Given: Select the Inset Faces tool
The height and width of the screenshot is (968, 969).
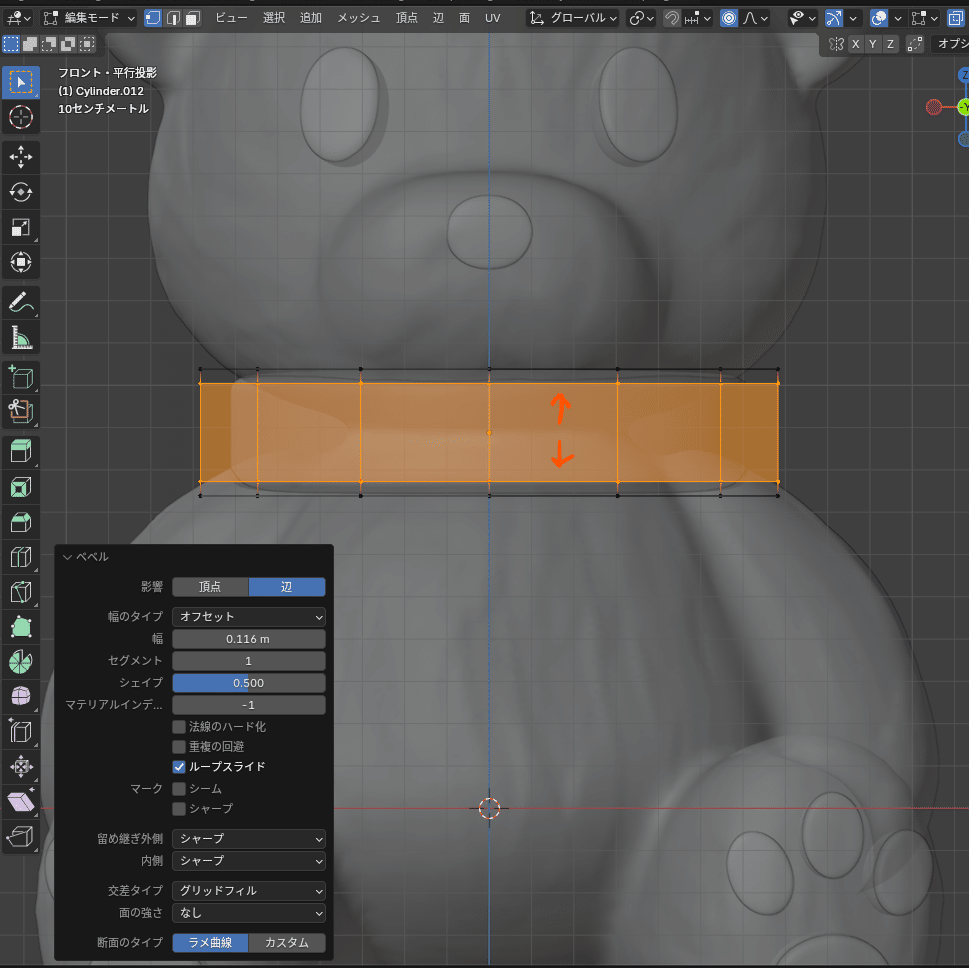Looking at the screenshot, I should (x=21, y=487).
